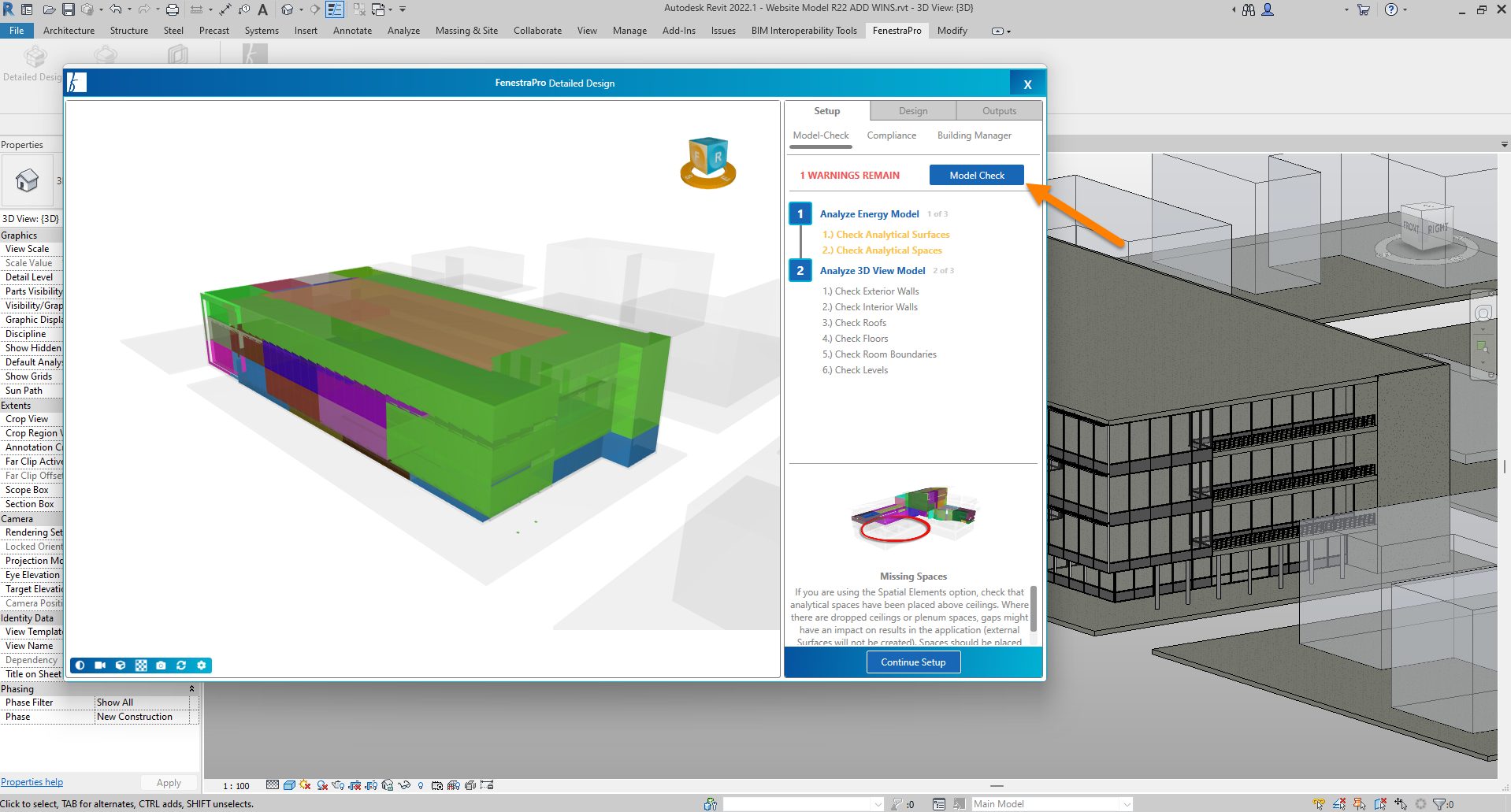The image size is (1511, 812).
Task: Open the Detail Level icon in the view control bar
Action: (273, 785)
